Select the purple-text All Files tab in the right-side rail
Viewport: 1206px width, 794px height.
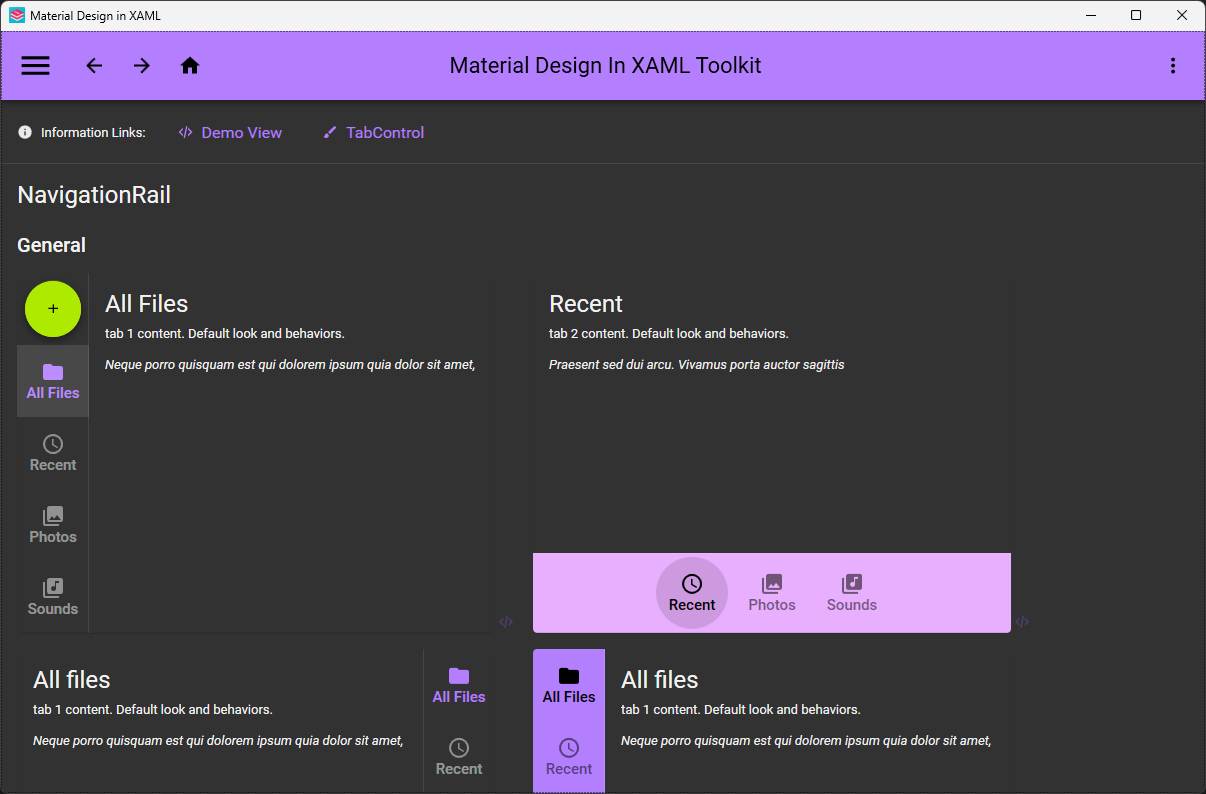coord(459,685)
